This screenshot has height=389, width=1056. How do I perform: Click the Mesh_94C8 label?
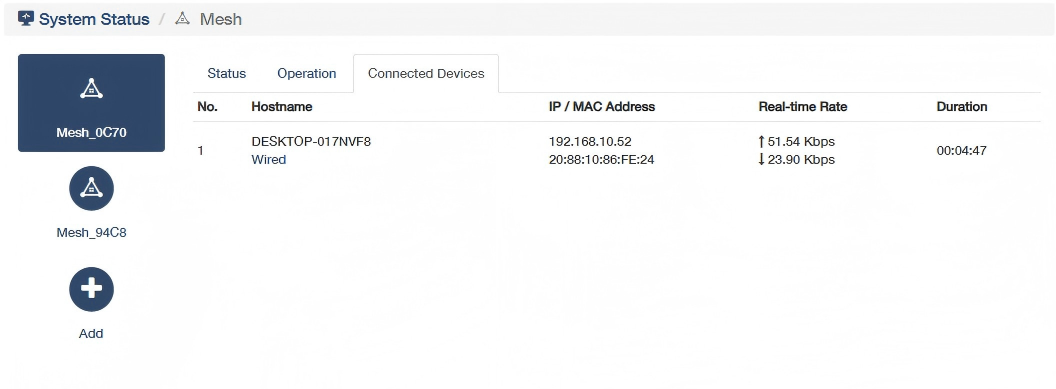92,233
